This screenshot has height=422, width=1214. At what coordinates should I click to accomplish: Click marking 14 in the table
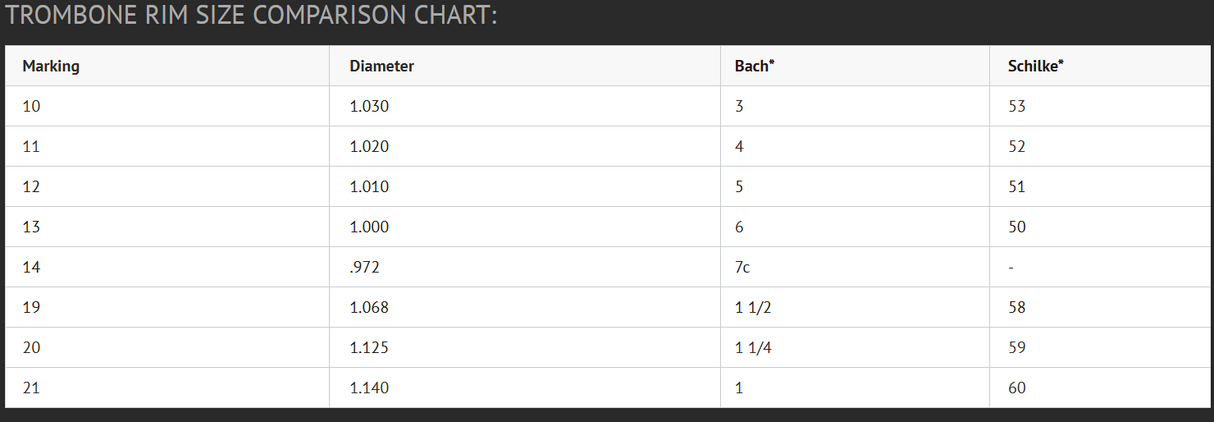click(31, 267)
